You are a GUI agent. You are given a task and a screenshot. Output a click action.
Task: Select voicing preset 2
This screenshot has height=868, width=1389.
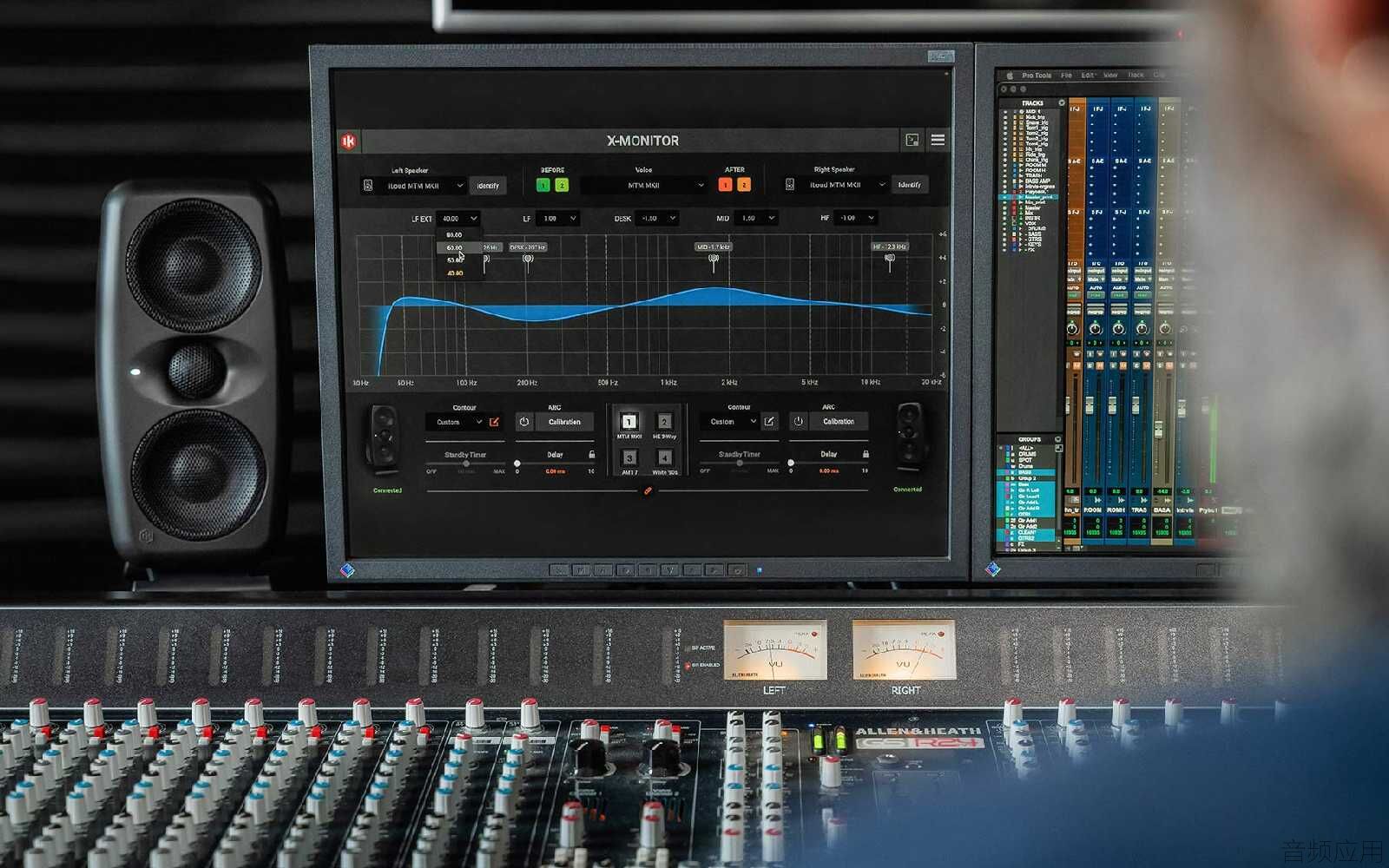tap(664, 422)
